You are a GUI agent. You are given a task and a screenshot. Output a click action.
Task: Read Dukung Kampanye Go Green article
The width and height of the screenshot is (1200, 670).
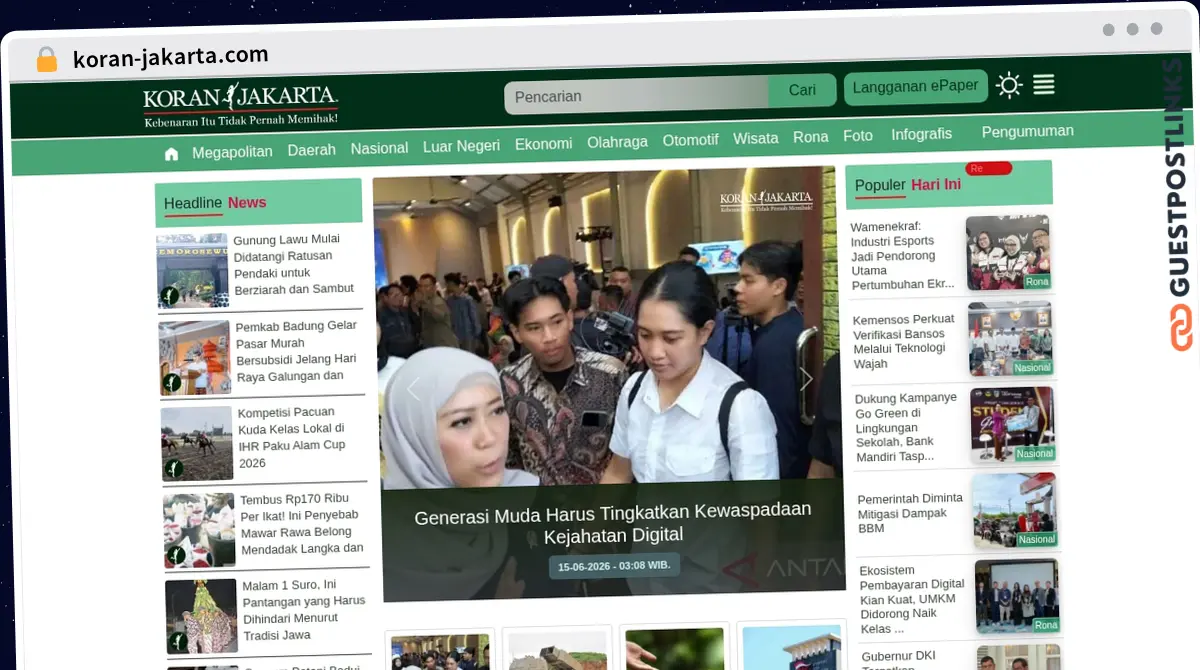(x=907, y=427)
